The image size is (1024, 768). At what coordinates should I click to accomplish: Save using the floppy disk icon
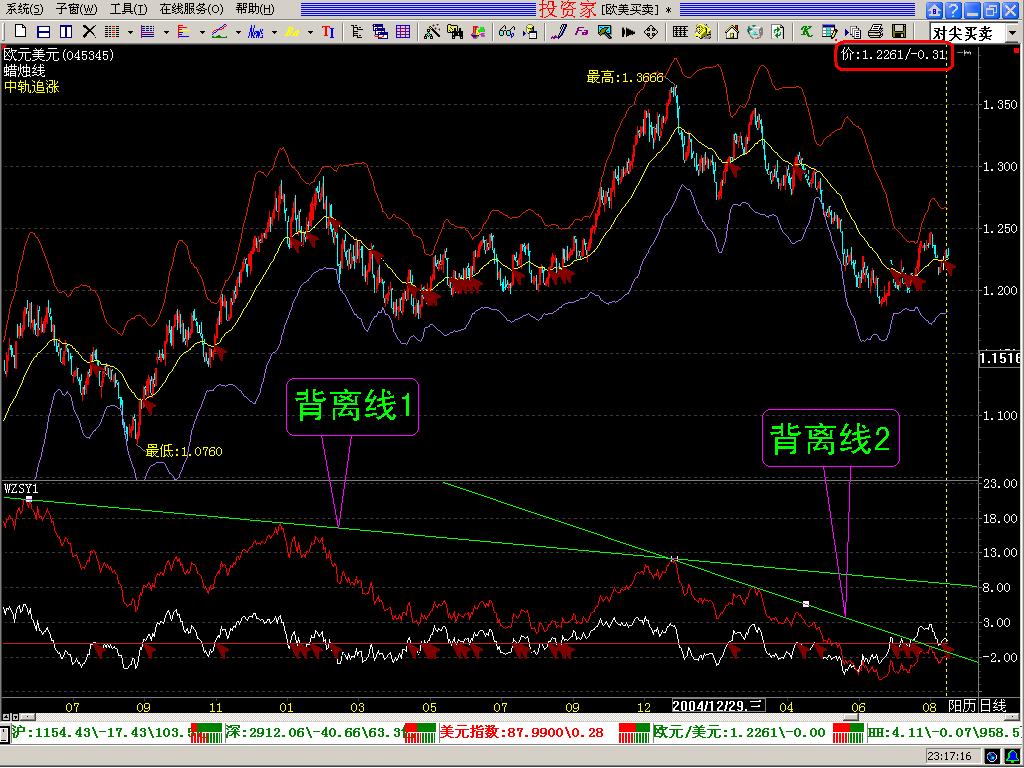899,31
